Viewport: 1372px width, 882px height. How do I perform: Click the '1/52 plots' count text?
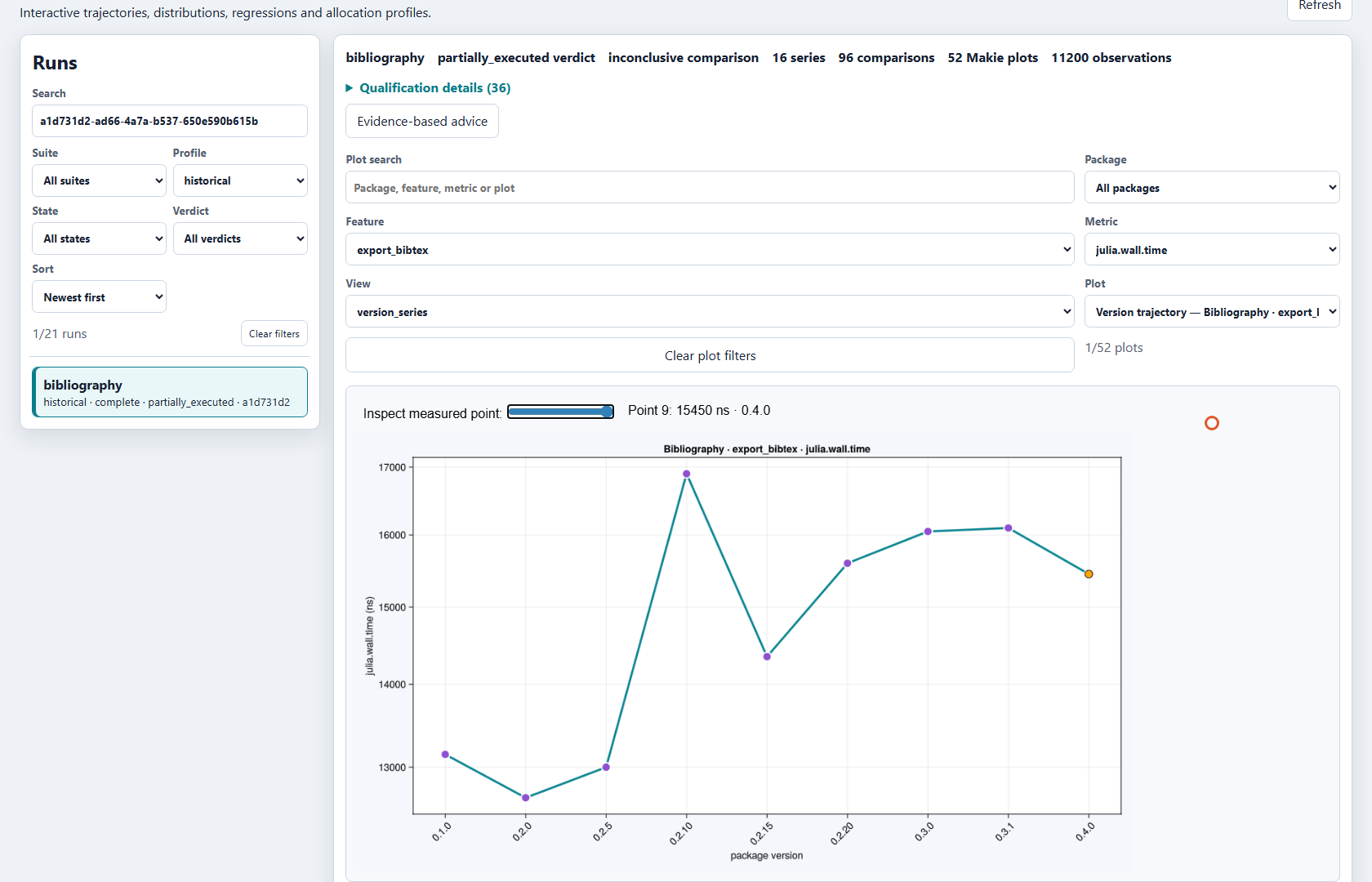click(1114, 348)
